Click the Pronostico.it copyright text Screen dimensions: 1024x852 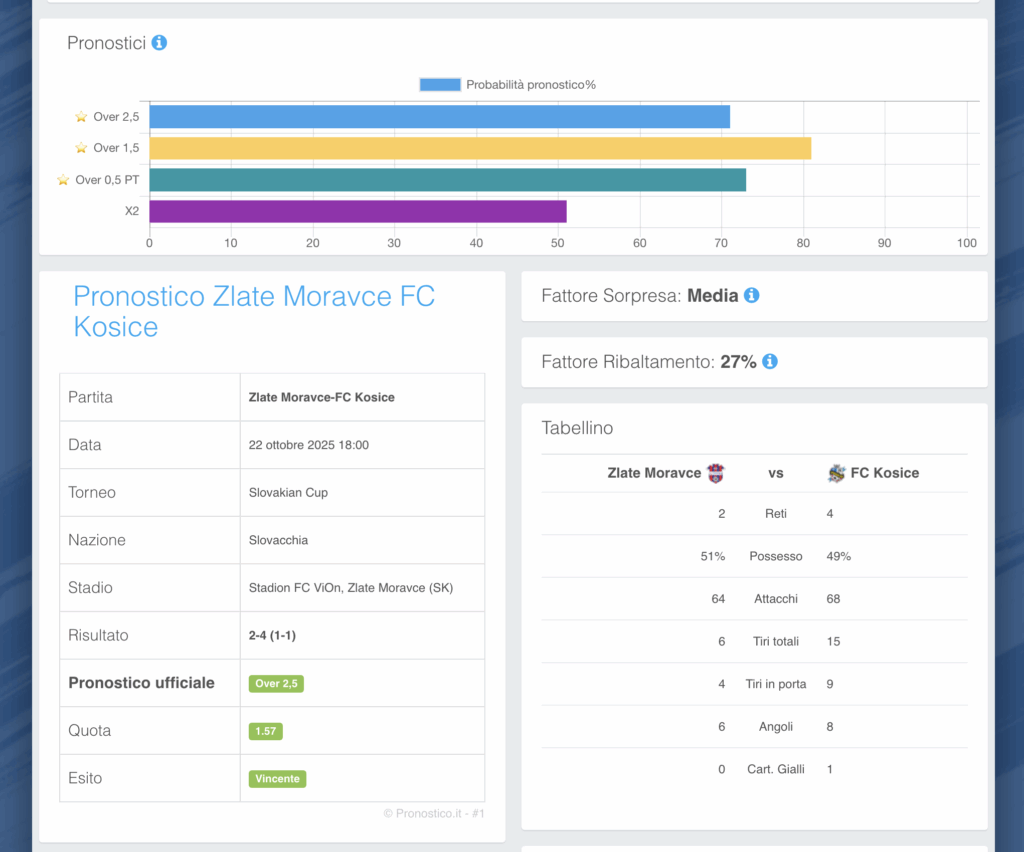point(433,814)
